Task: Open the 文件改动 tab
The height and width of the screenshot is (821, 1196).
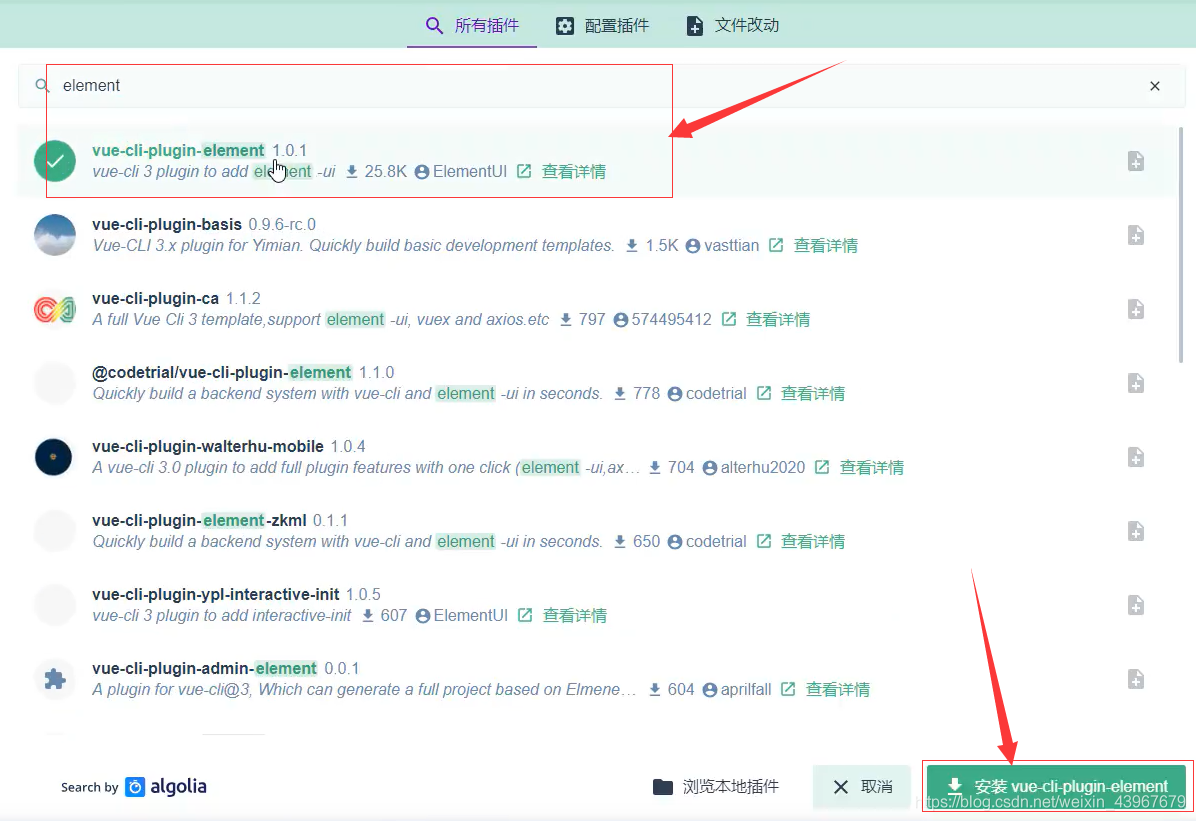Action: coord(732,25)
